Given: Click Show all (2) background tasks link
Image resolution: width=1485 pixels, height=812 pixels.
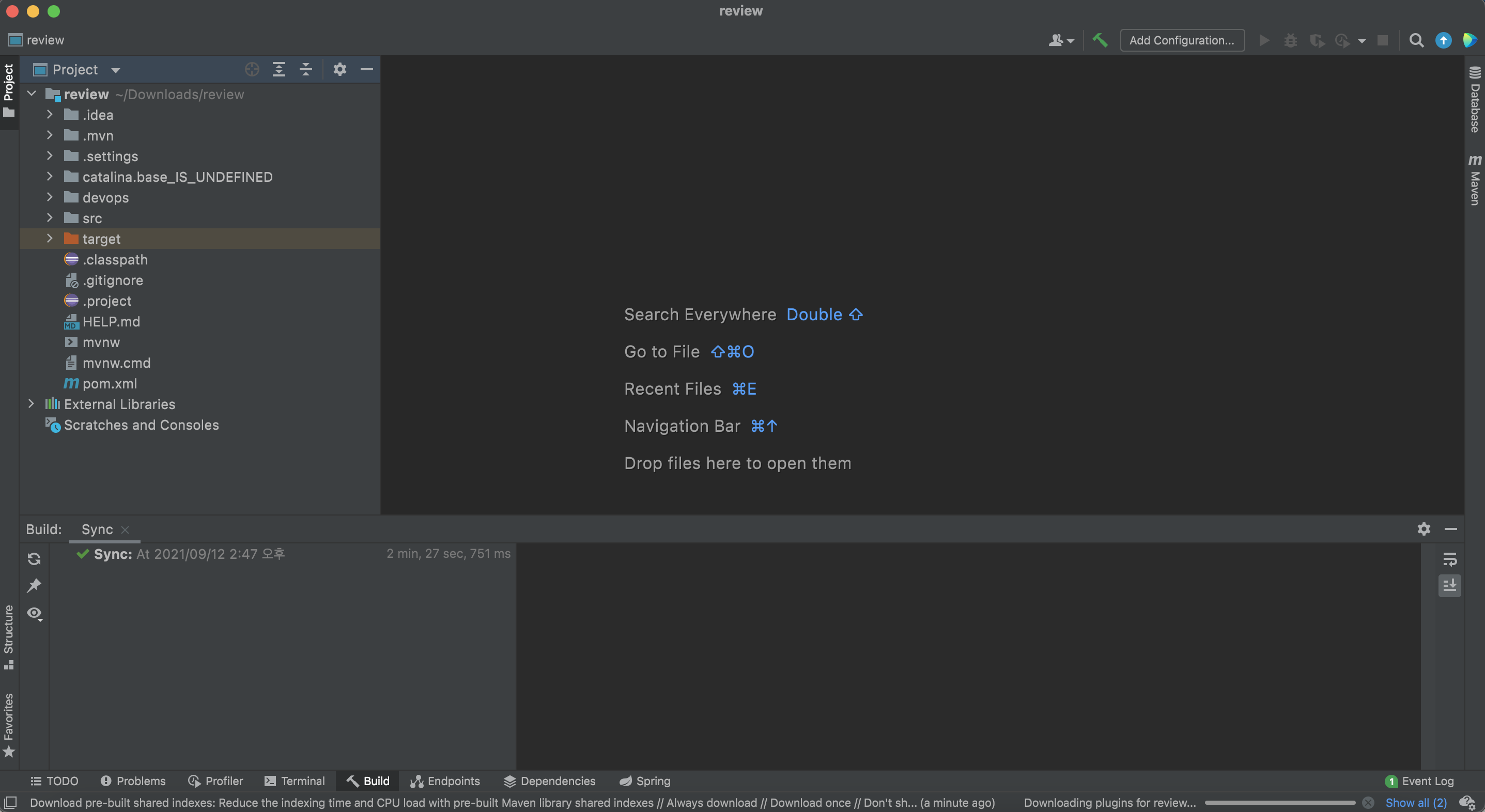Looking at the screenshot, I should tap(1416, 802).
